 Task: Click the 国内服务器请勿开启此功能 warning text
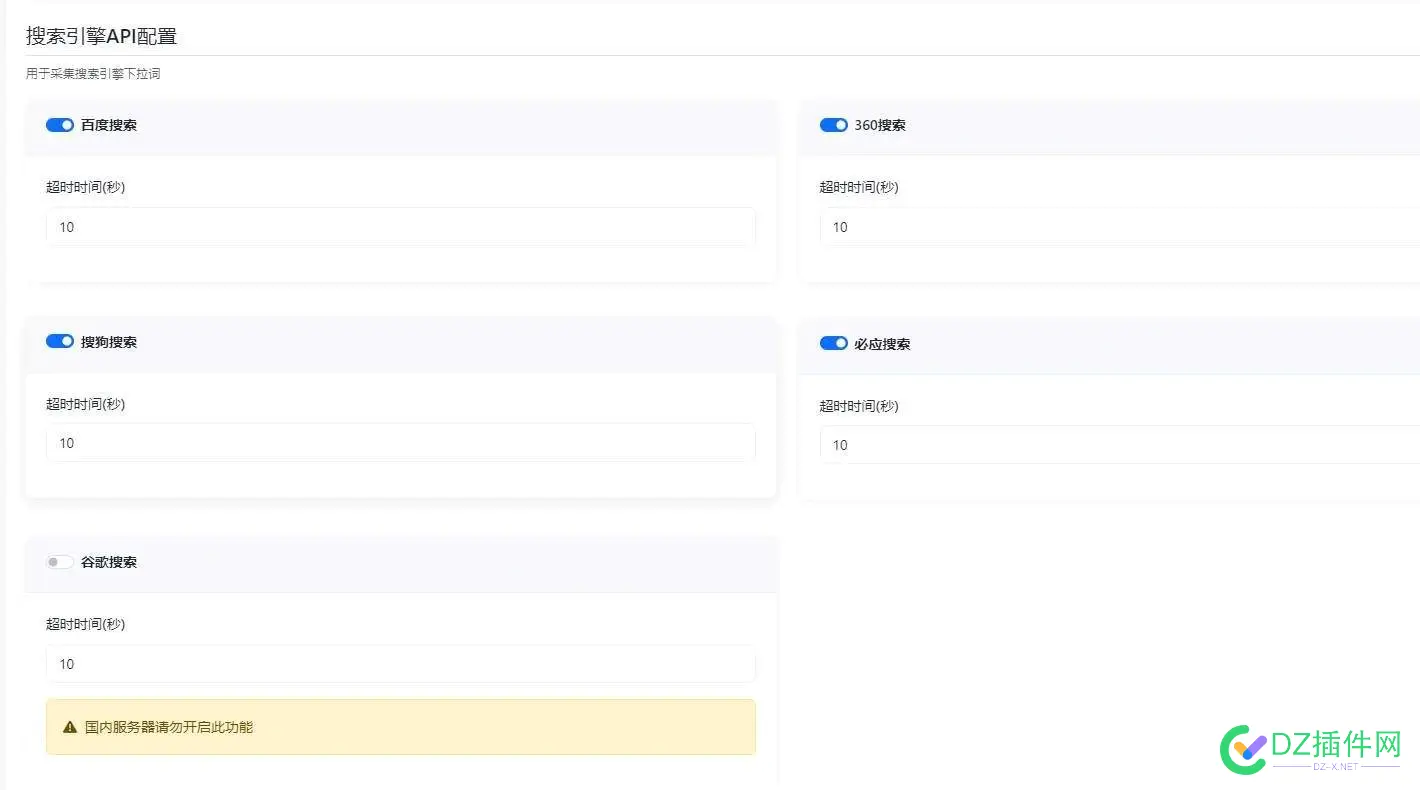tap(169, 727)
